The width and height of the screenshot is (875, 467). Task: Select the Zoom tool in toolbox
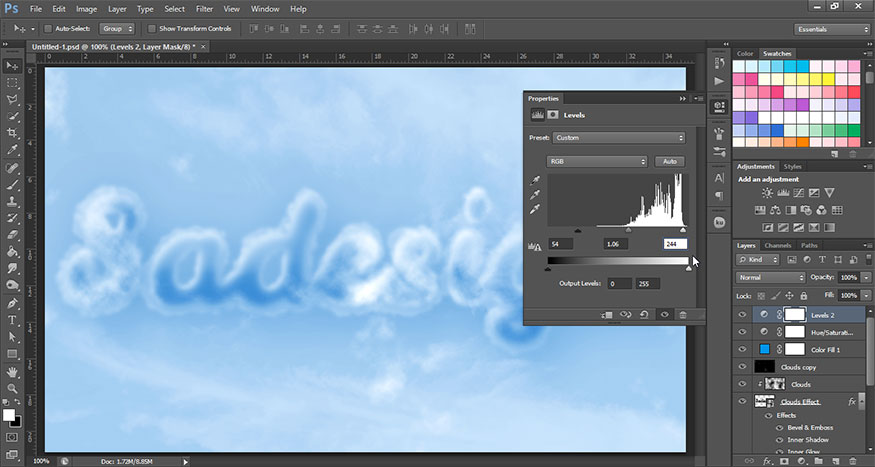click(13, 387)
